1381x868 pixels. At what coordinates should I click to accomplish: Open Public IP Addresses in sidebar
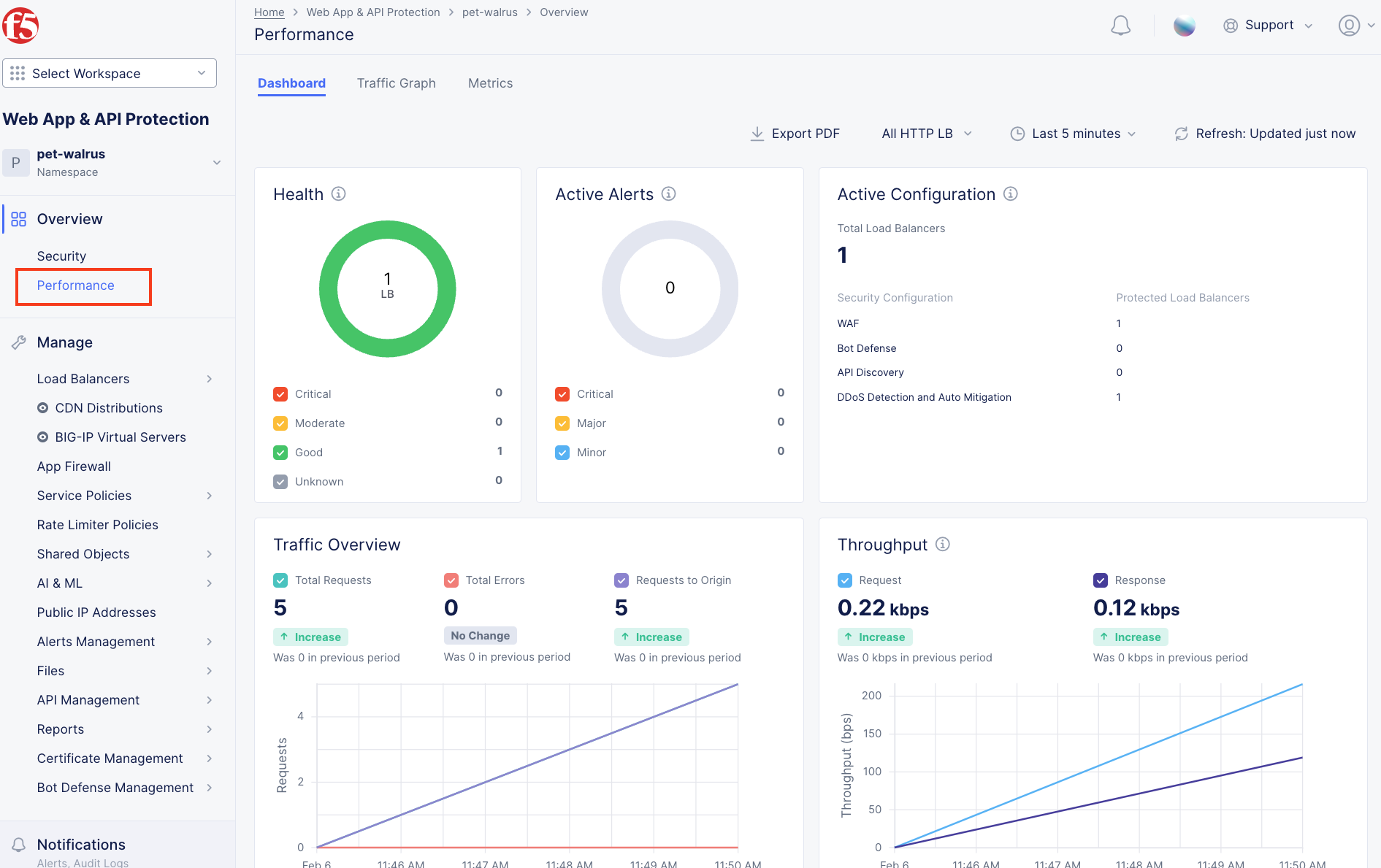(96, 612)
